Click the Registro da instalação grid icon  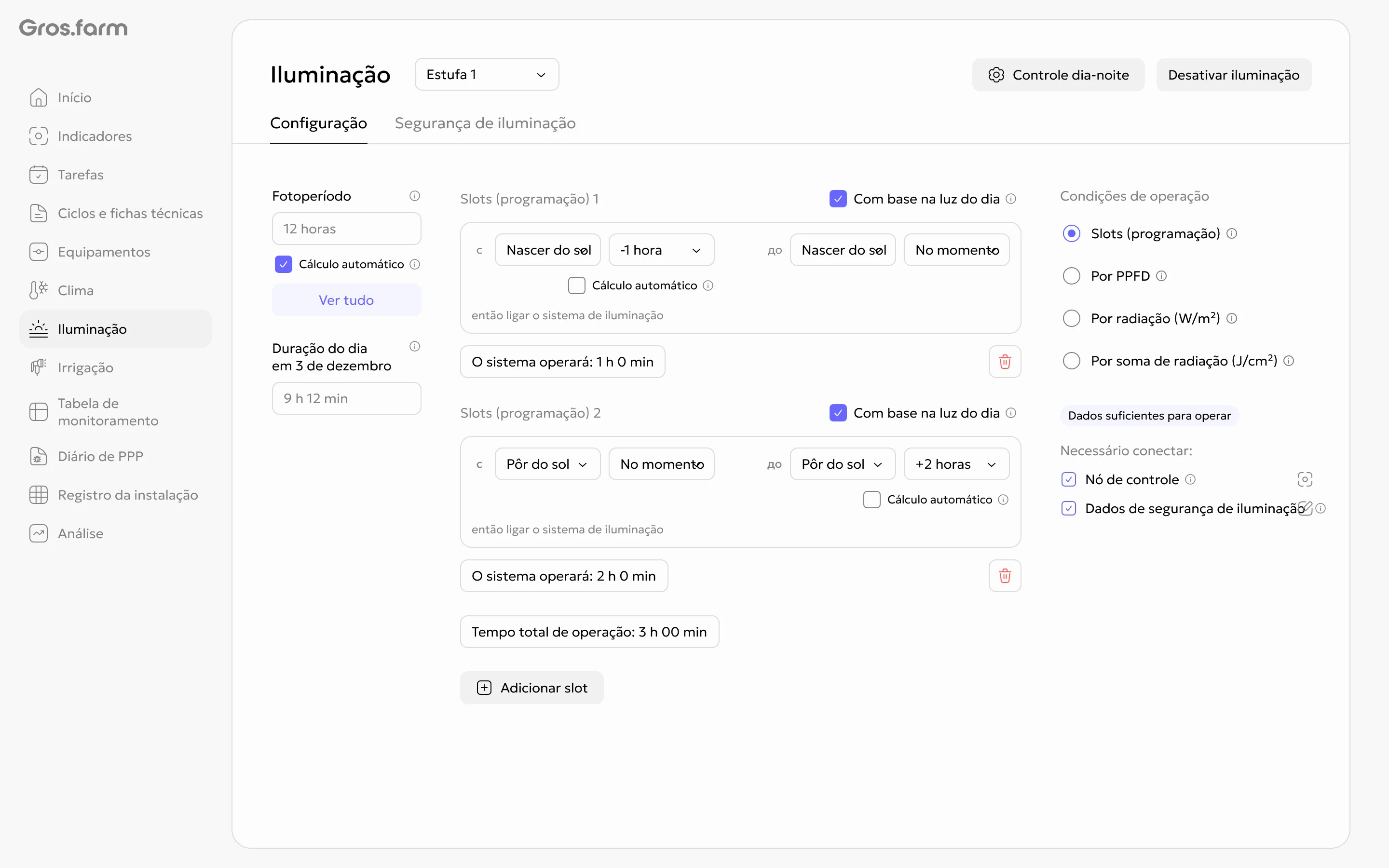click(39, 495)
